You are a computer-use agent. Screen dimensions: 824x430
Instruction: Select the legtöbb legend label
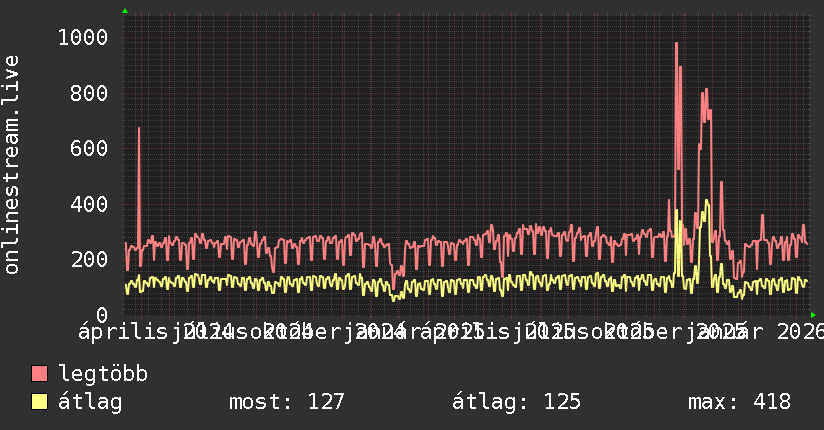click(103, 374)
